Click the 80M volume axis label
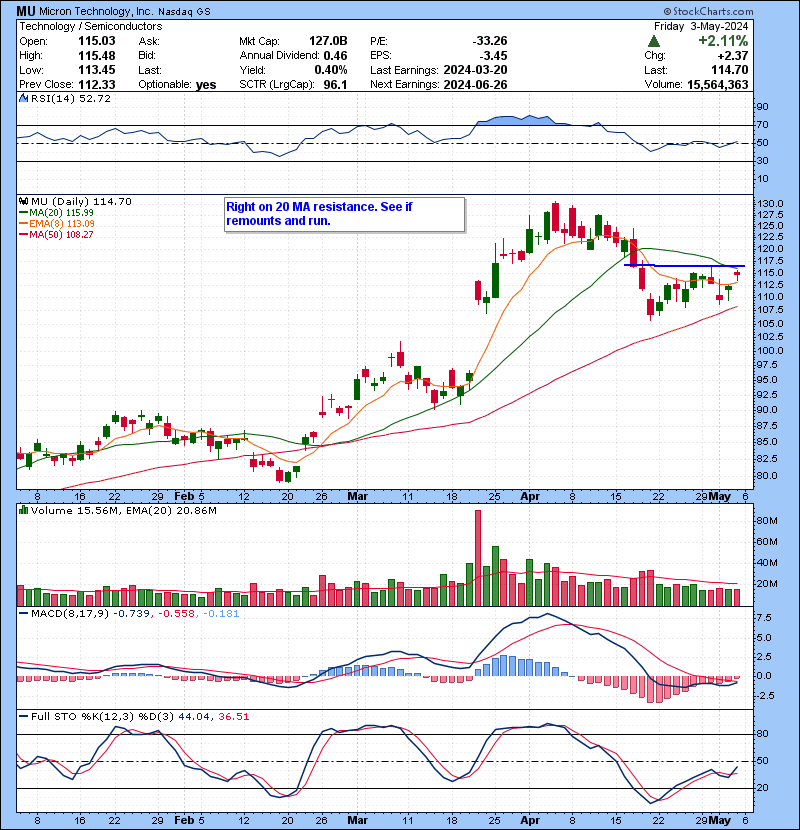This screenshot has height=830, width=800. click(766, 521)
